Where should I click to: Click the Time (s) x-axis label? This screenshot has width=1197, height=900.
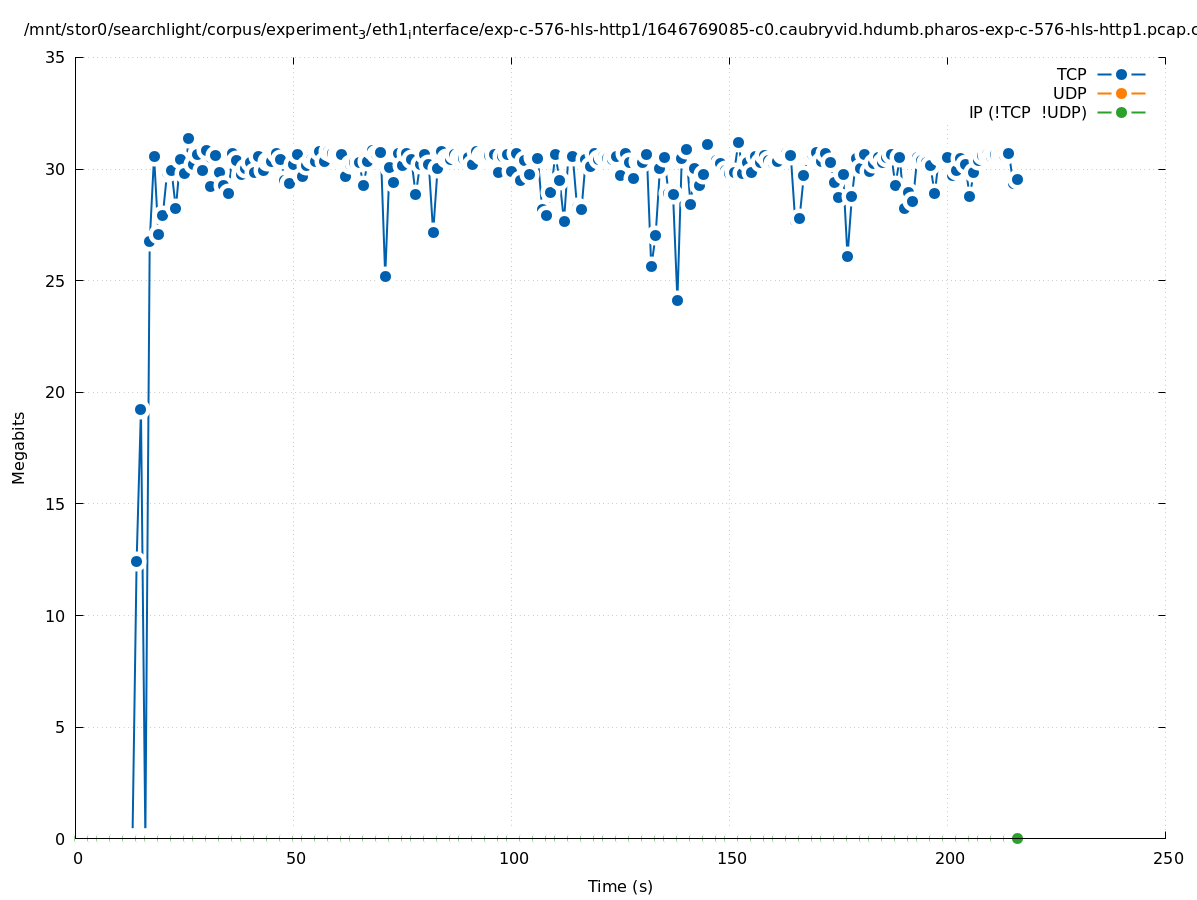tap(620, 886)
